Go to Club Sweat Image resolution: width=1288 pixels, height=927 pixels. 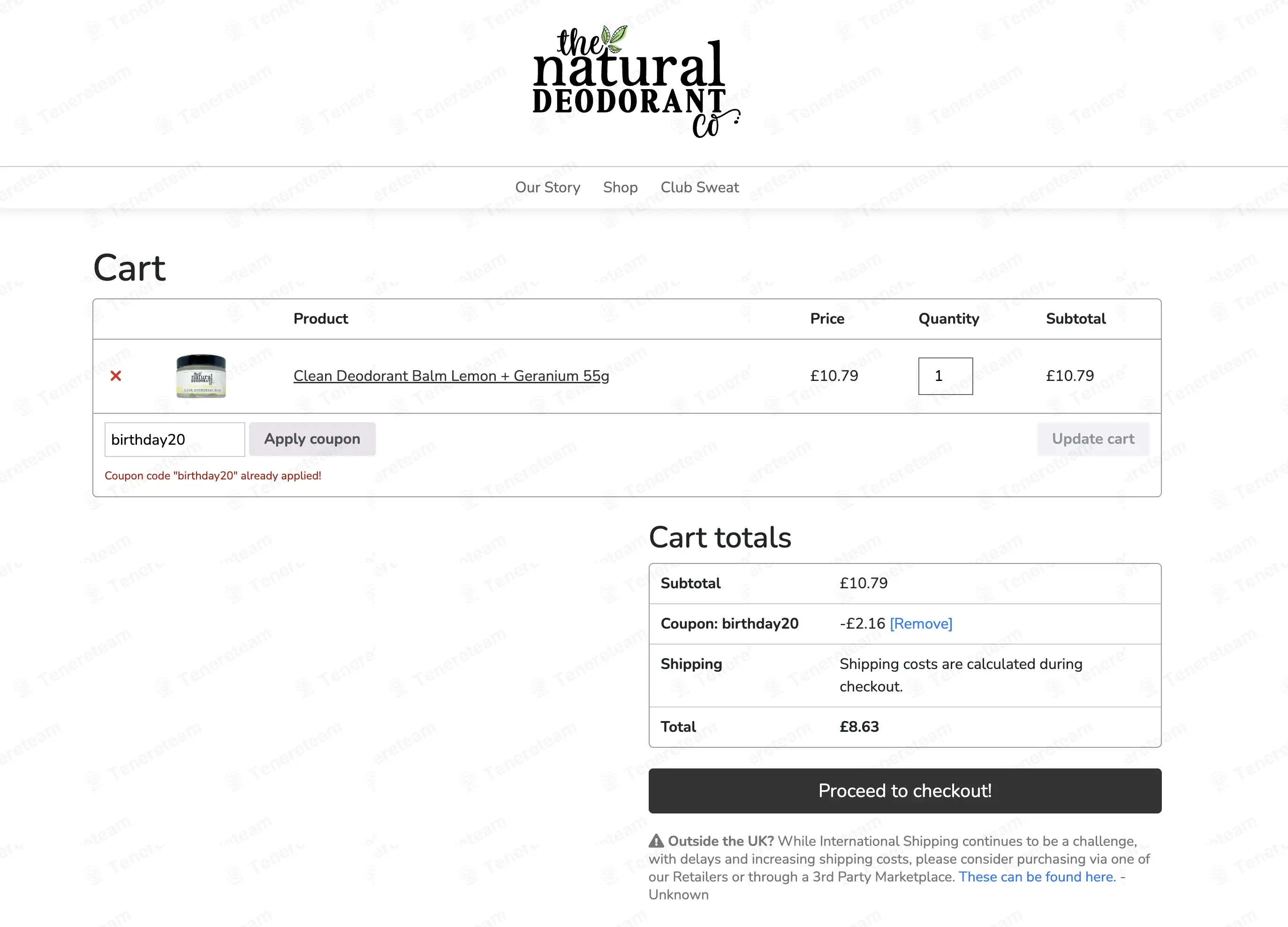pyautogui.click(x=700, y=188)
